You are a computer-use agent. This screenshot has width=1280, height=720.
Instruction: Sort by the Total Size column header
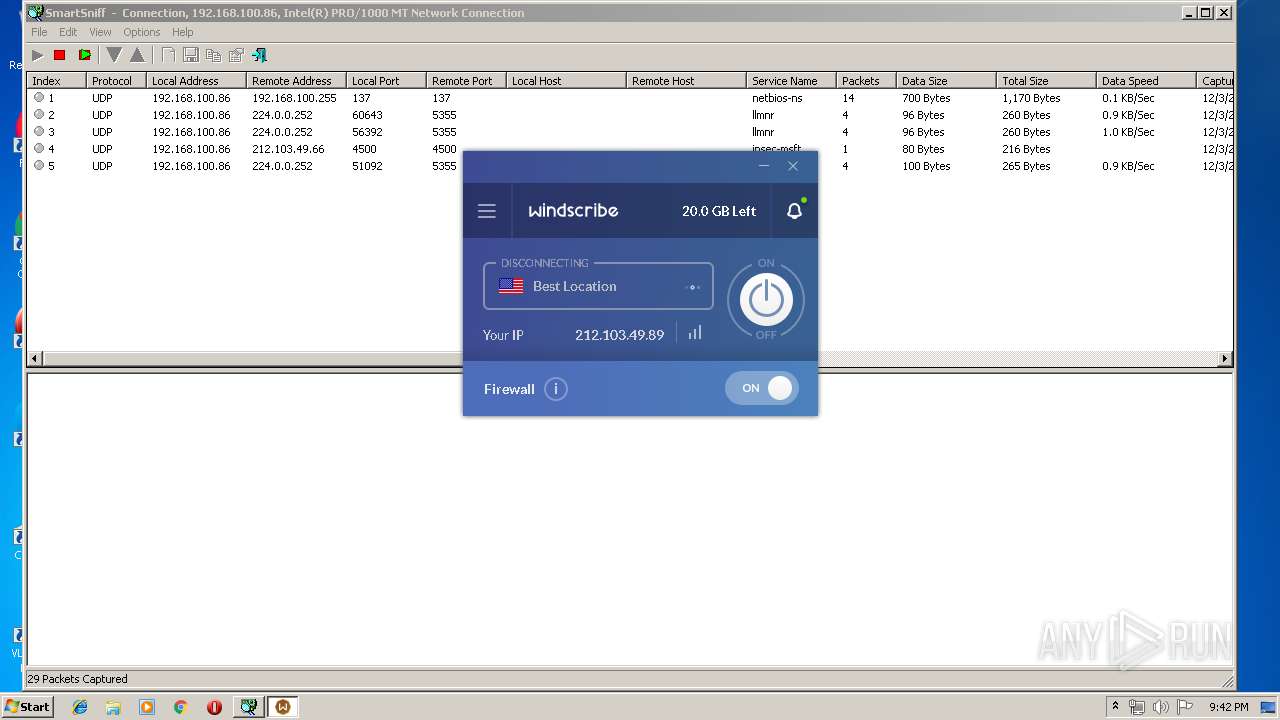tap(1046, 81)
